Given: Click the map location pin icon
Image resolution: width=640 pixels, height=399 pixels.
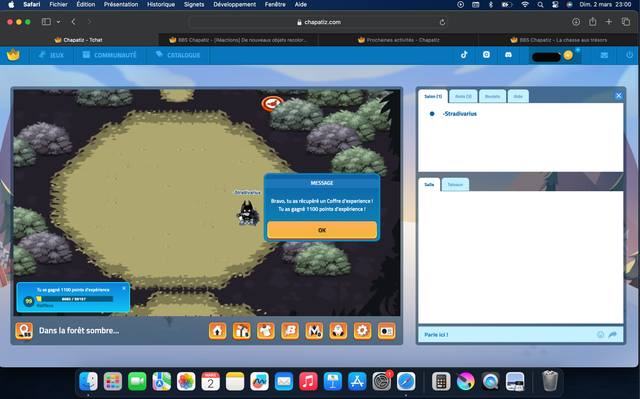Looking at the screenshot, I should coord(24,331).
